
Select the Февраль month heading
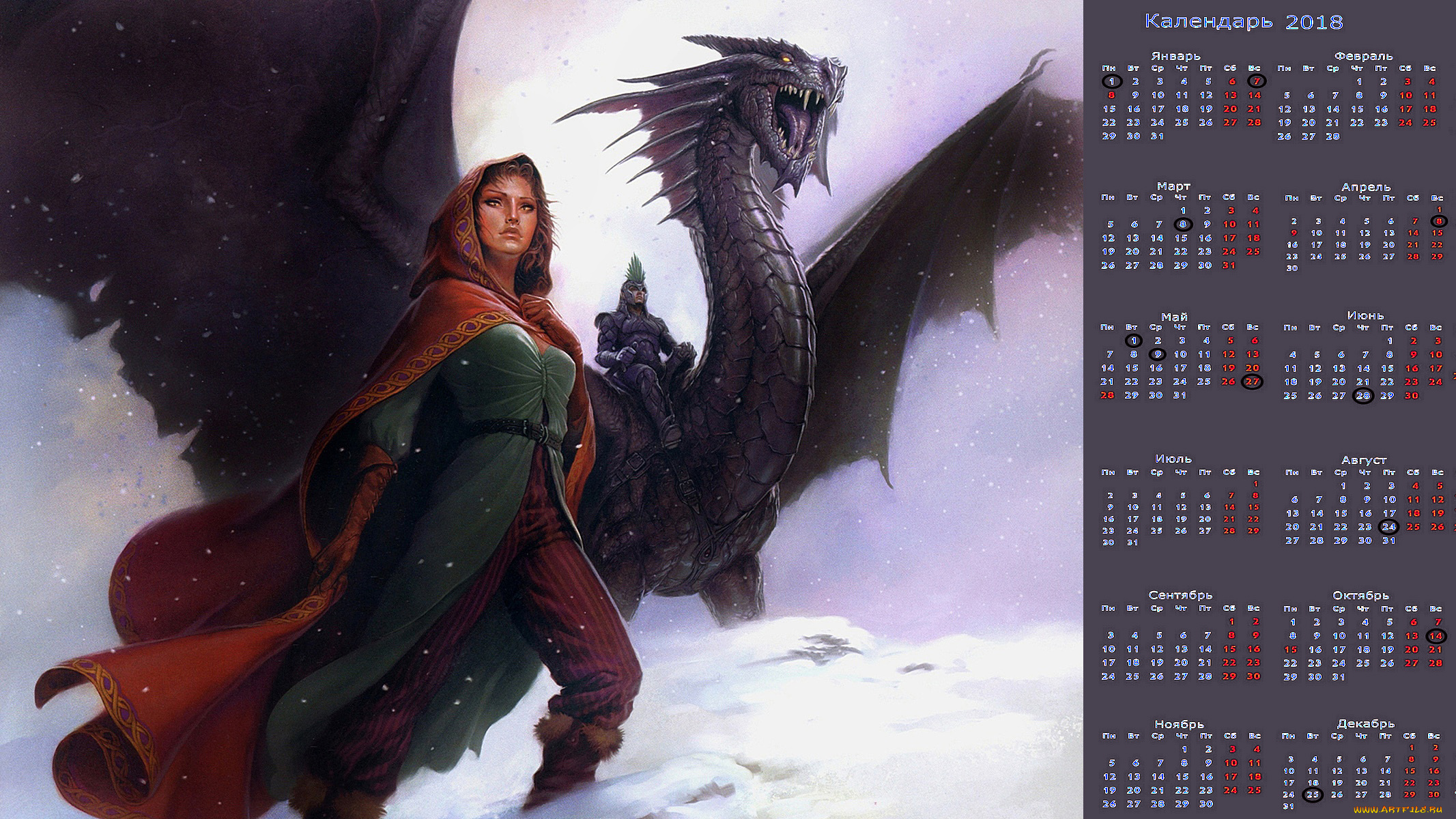tap(1363, 56)
